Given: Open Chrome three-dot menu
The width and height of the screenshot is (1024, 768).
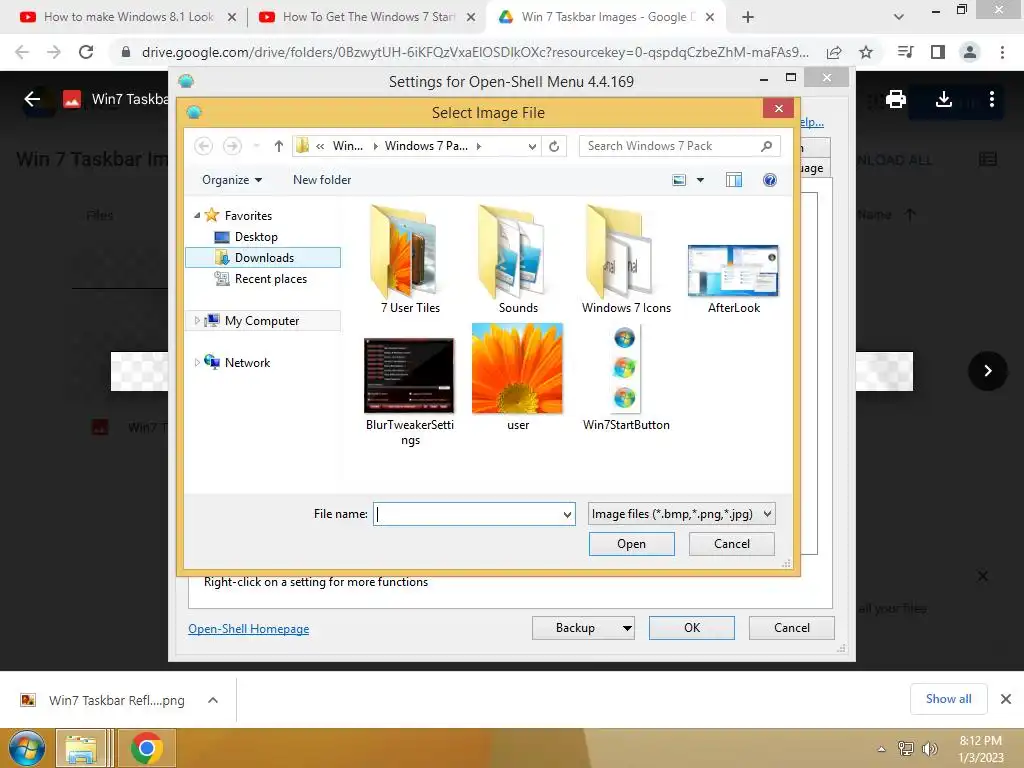Looking at the screenshot, I should pos(1002,52).
